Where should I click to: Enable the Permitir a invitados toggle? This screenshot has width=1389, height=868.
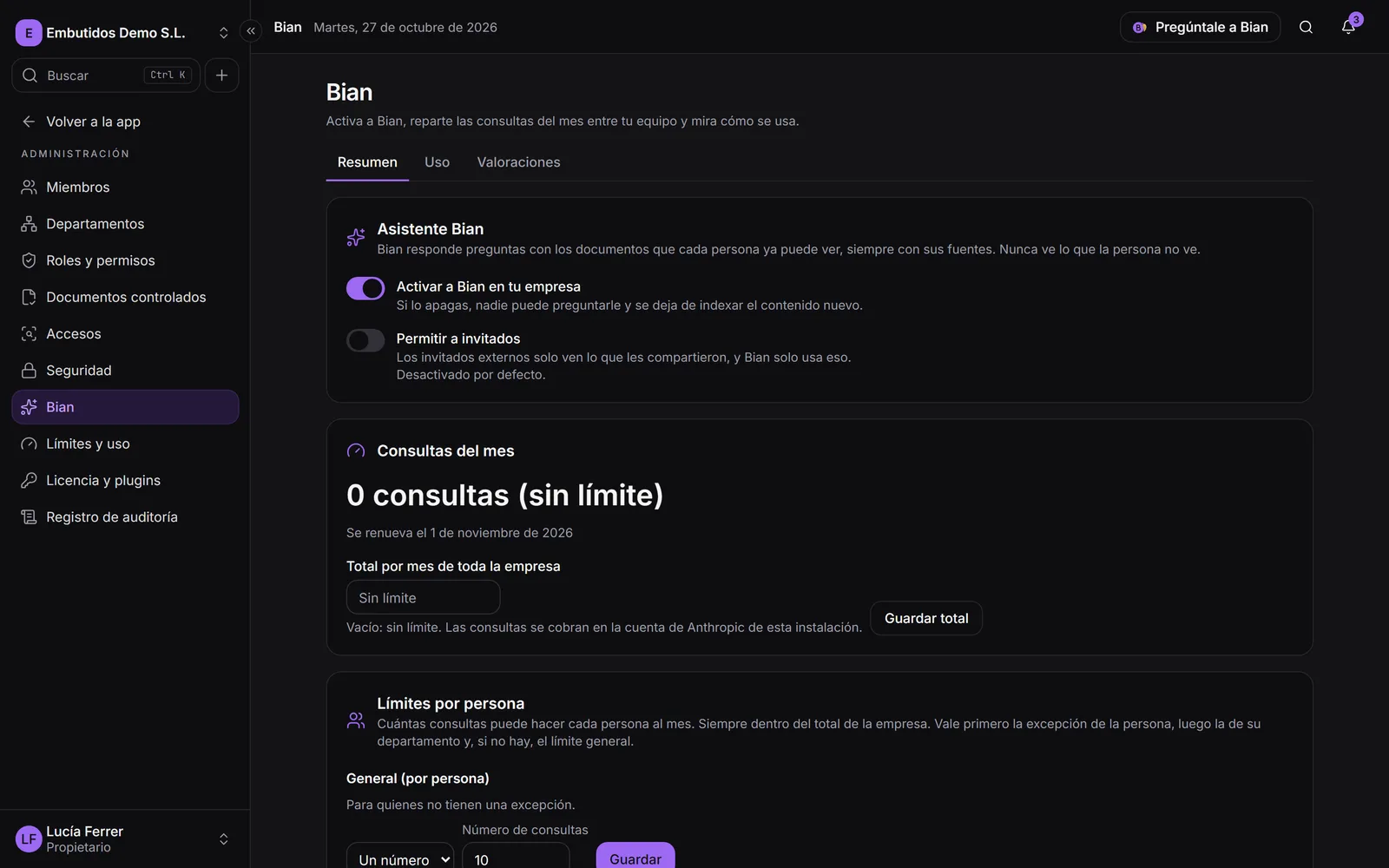tap(365, 340)
